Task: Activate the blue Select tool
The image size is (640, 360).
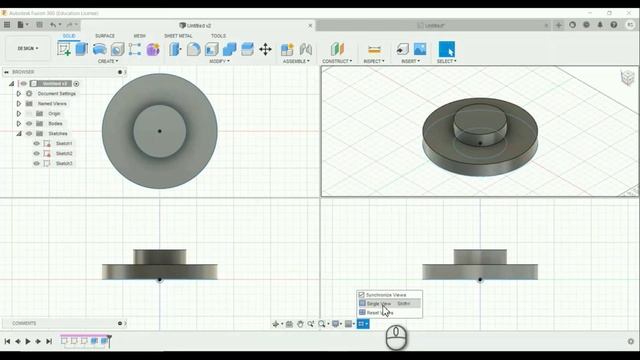Action: (x=447, y=49)
